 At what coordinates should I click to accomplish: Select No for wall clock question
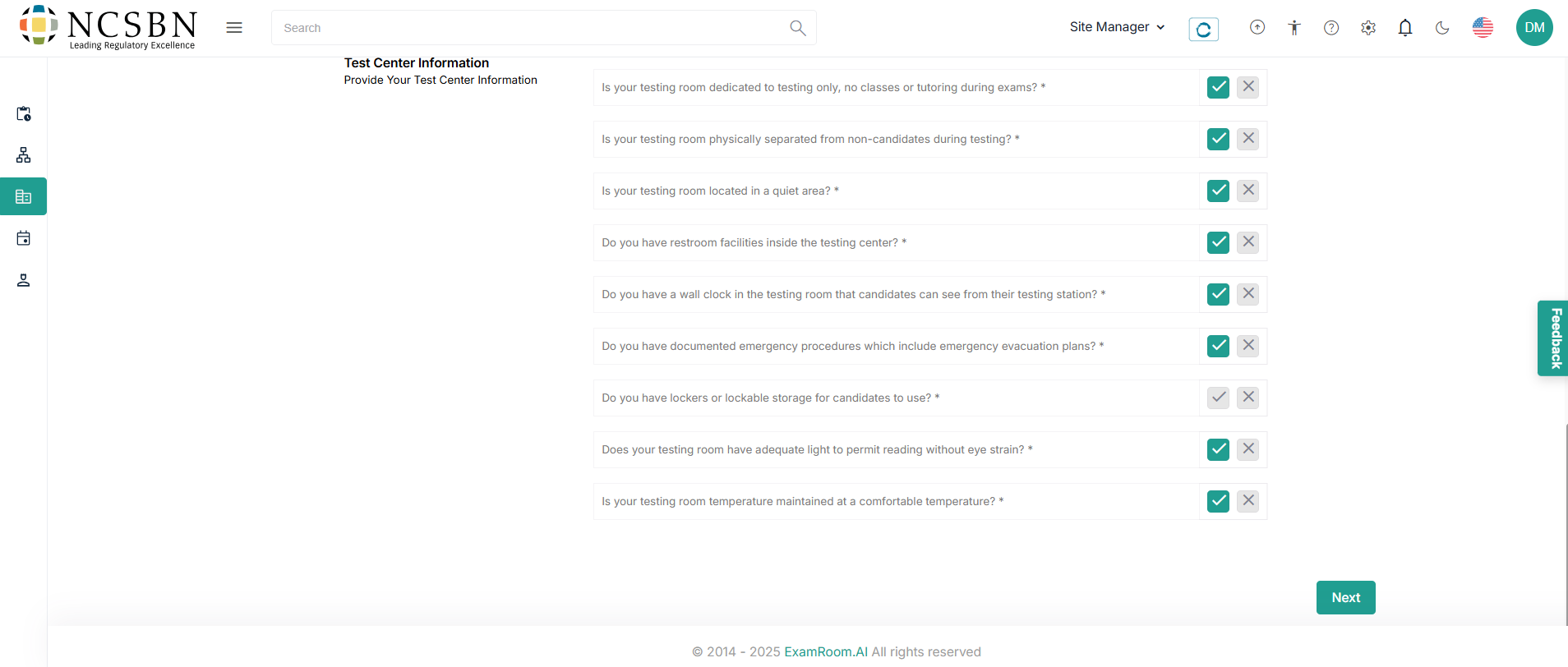coord(1248,294)
